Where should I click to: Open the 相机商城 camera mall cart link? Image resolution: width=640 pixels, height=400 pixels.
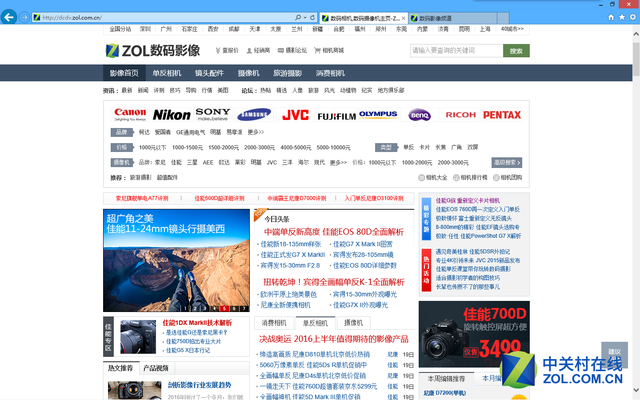click(x=329, y=51)
